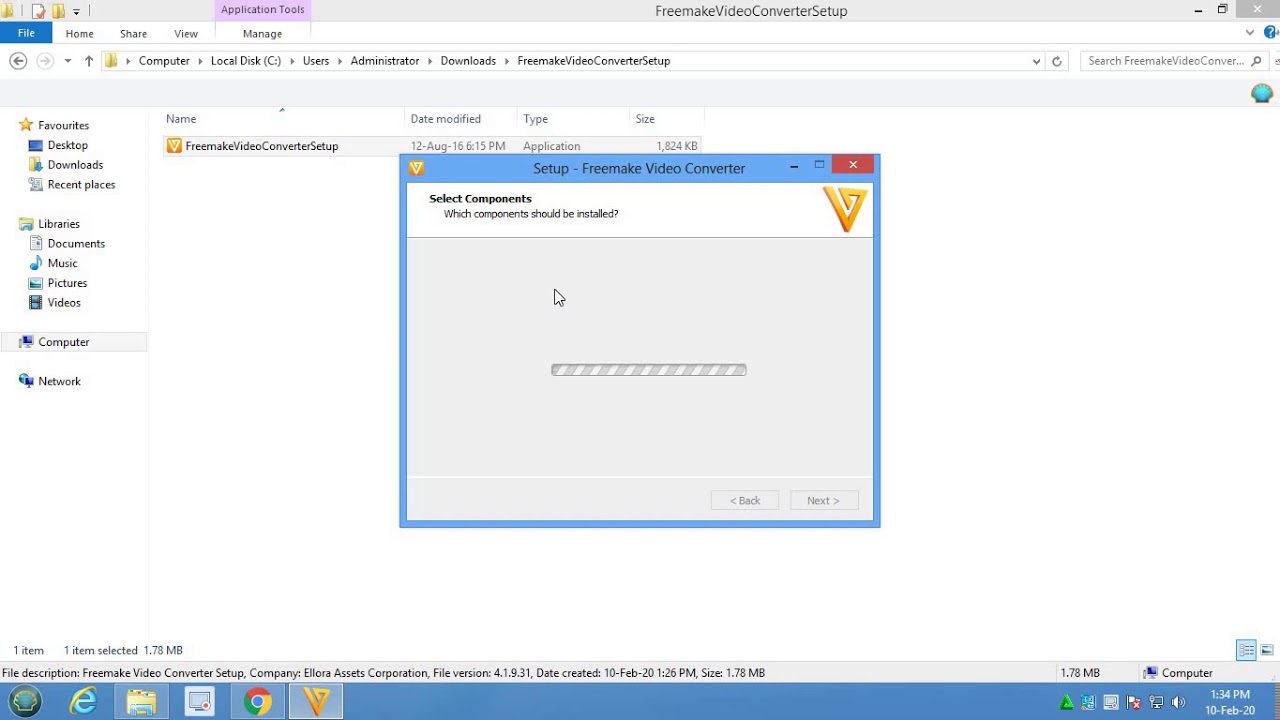Switch to details view layout
This screenshot has width=1280, height=720.
pyautogui.click(x=1246, y=651)
